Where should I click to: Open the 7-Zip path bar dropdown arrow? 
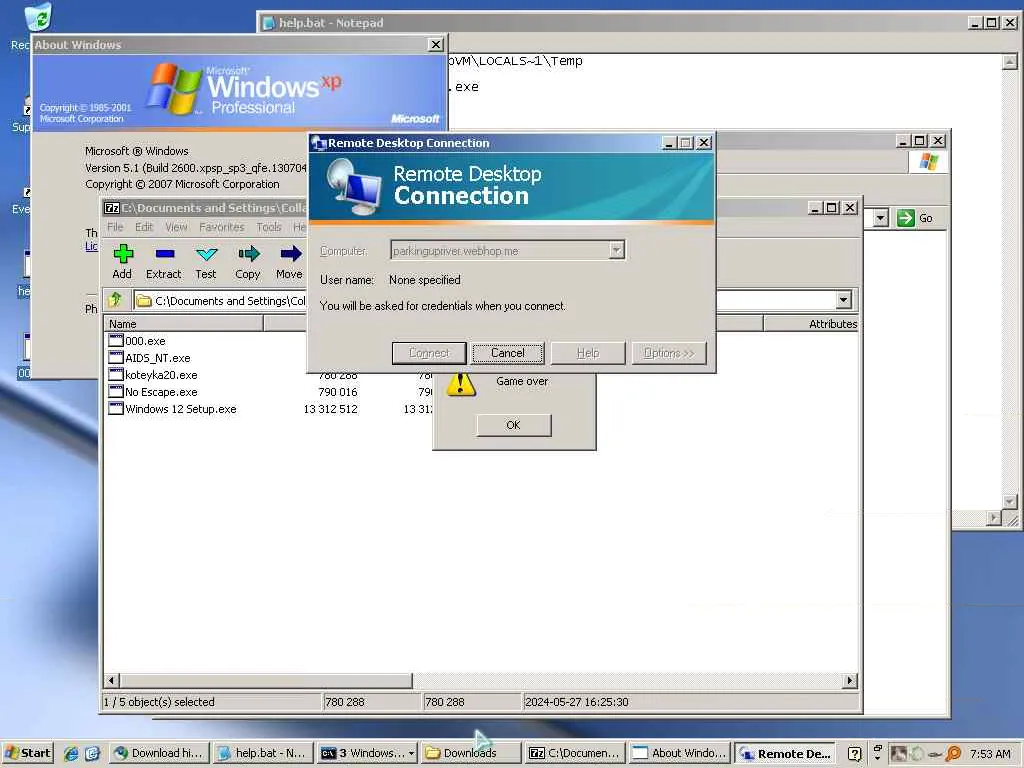(844, 300)
